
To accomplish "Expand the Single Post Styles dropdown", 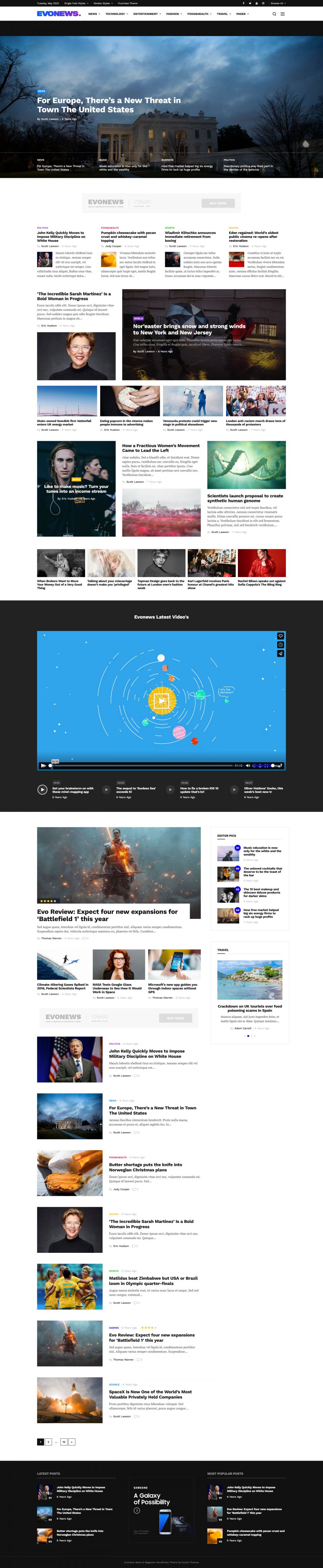I will click(75, 3).
